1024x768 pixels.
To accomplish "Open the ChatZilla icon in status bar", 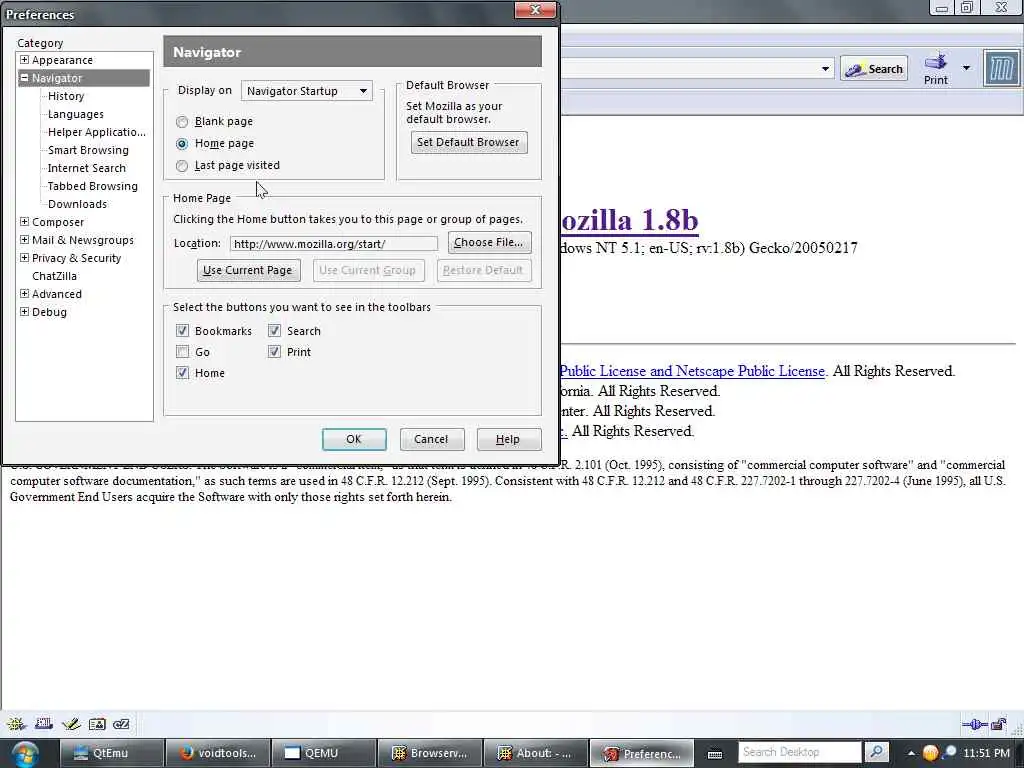I will 121,724.
